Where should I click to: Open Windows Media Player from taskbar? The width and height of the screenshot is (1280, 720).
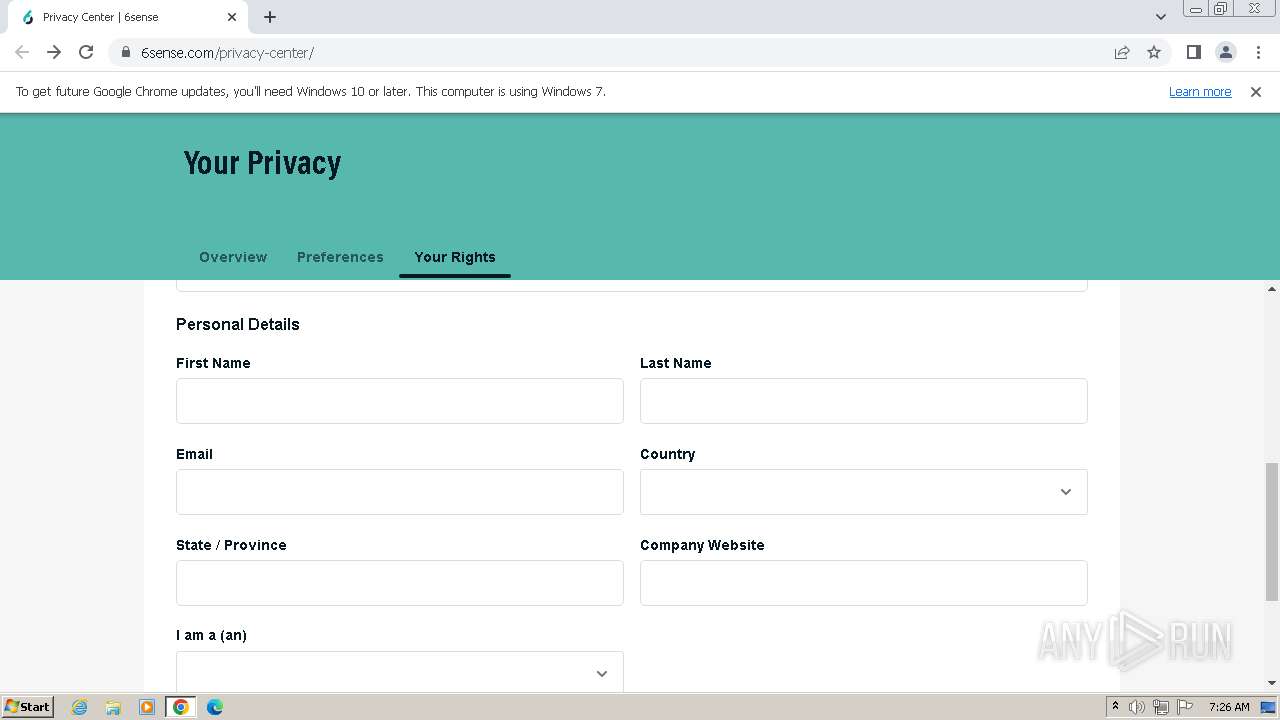pos(147,707)
